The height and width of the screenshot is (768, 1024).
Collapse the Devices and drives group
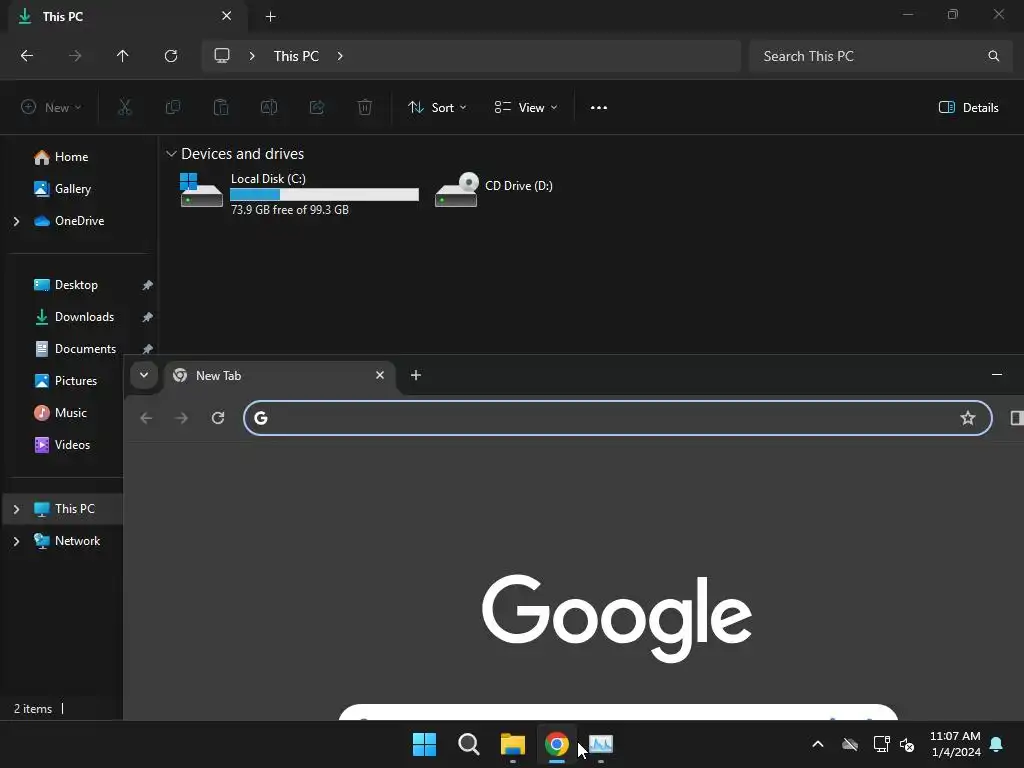tap(171, 154)
